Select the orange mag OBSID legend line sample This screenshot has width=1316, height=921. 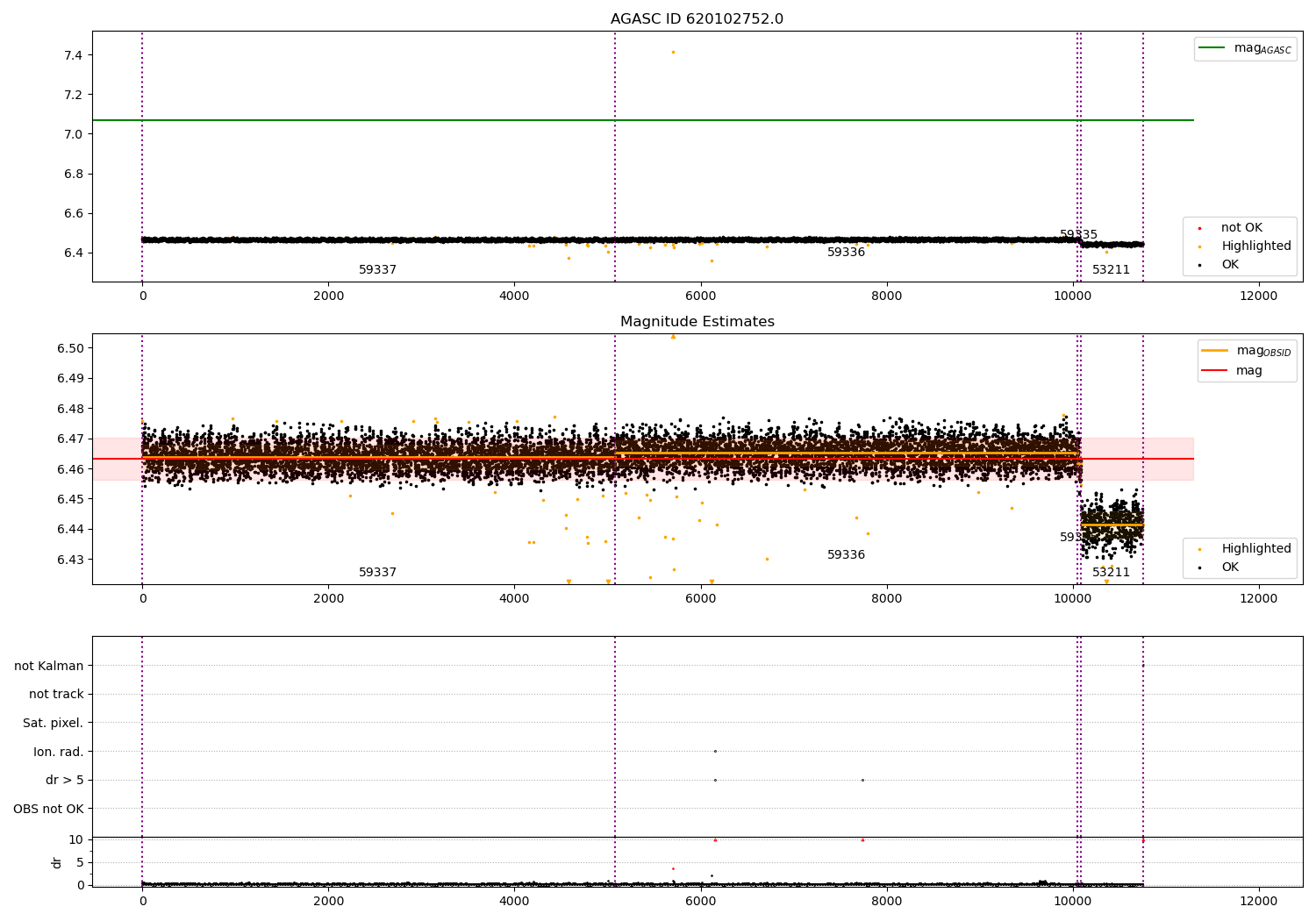pyautogui.click(x=1215, y=351)
